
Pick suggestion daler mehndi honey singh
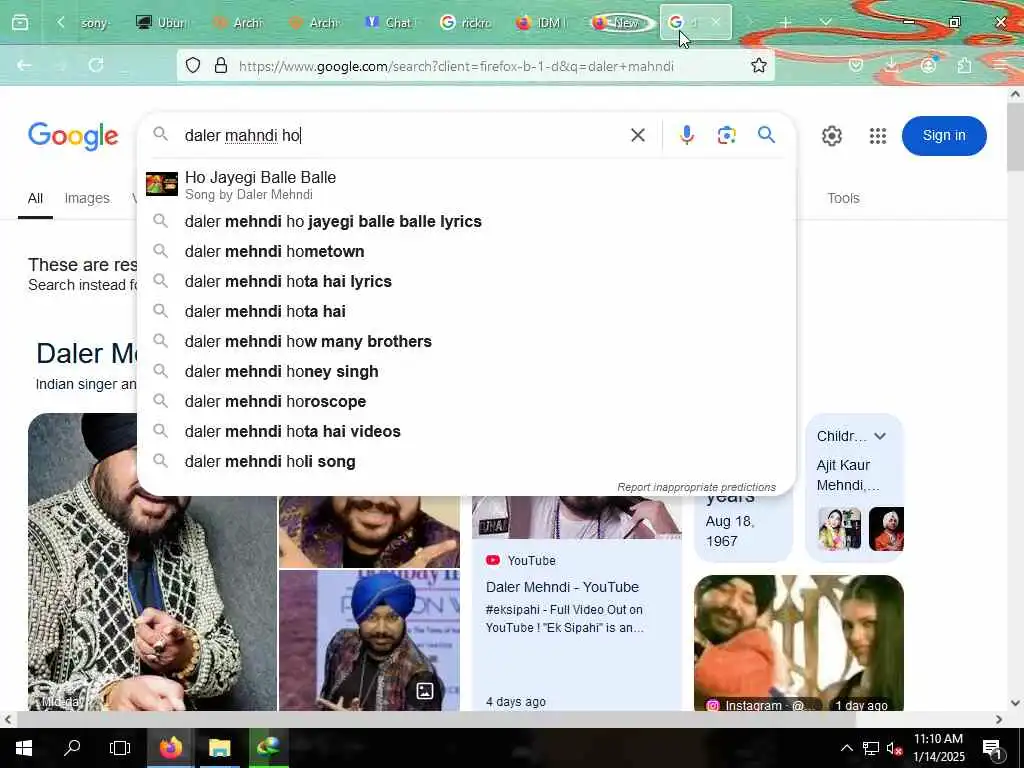(466, 372)
